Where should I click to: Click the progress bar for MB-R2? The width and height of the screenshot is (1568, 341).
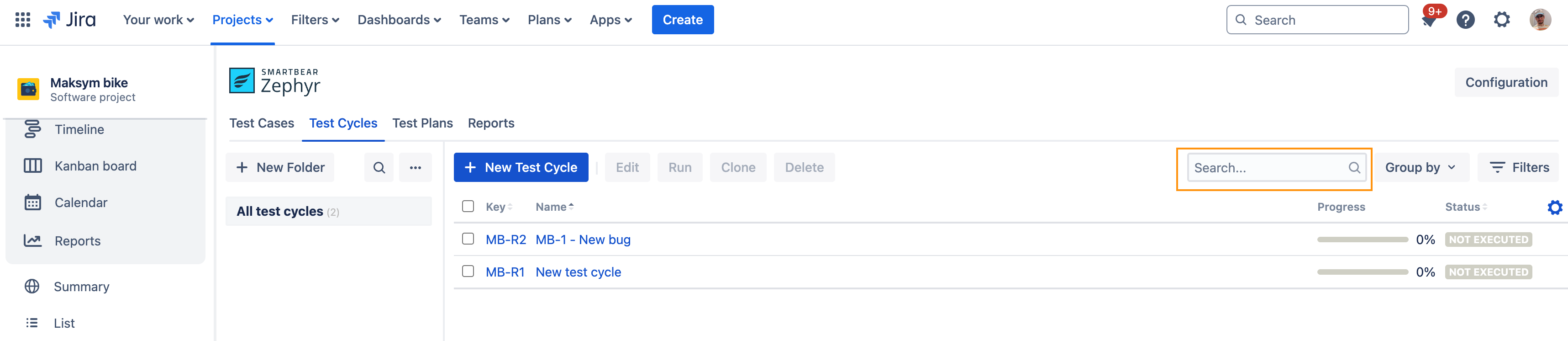tap(1362, 240)
